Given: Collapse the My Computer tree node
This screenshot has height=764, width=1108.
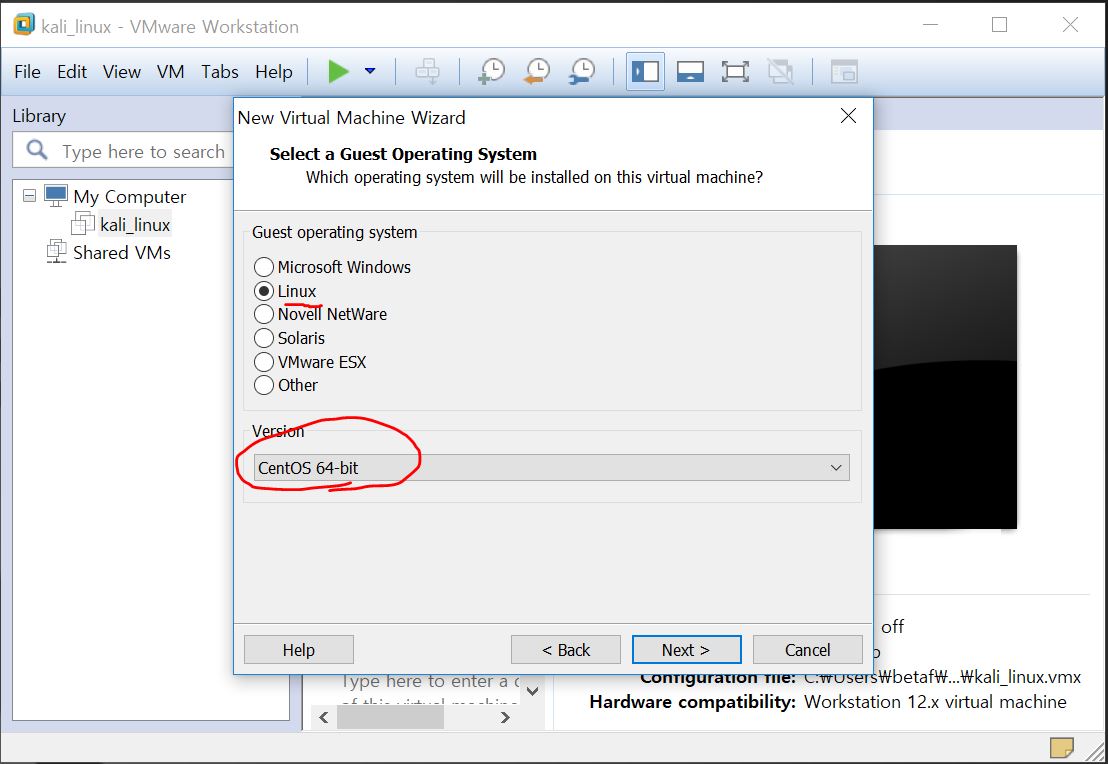Looking at the screenshot, I should click(x=29, y=196).
